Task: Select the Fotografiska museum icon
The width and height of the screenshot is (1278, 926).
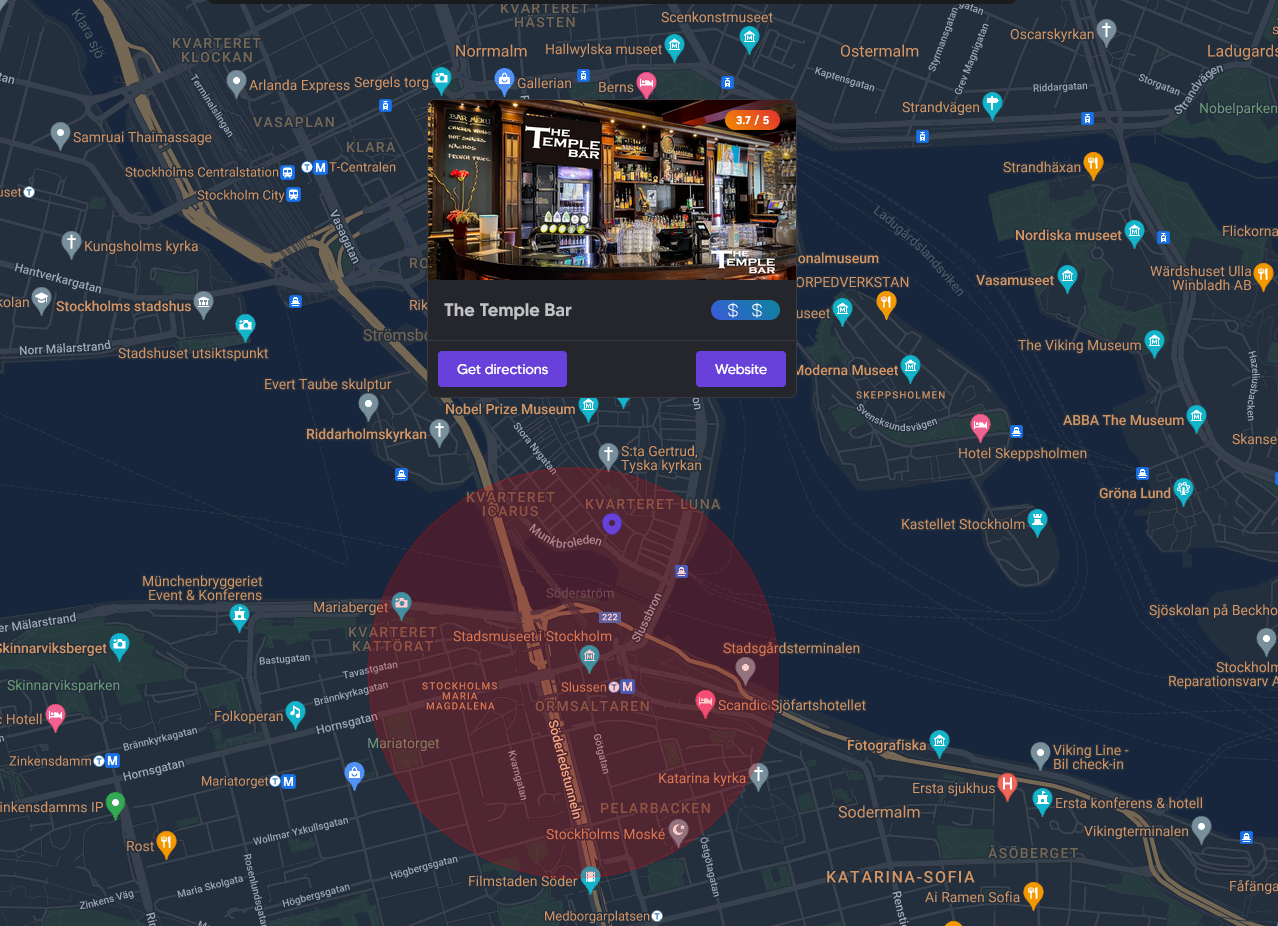Action: [x=939, y=743]
